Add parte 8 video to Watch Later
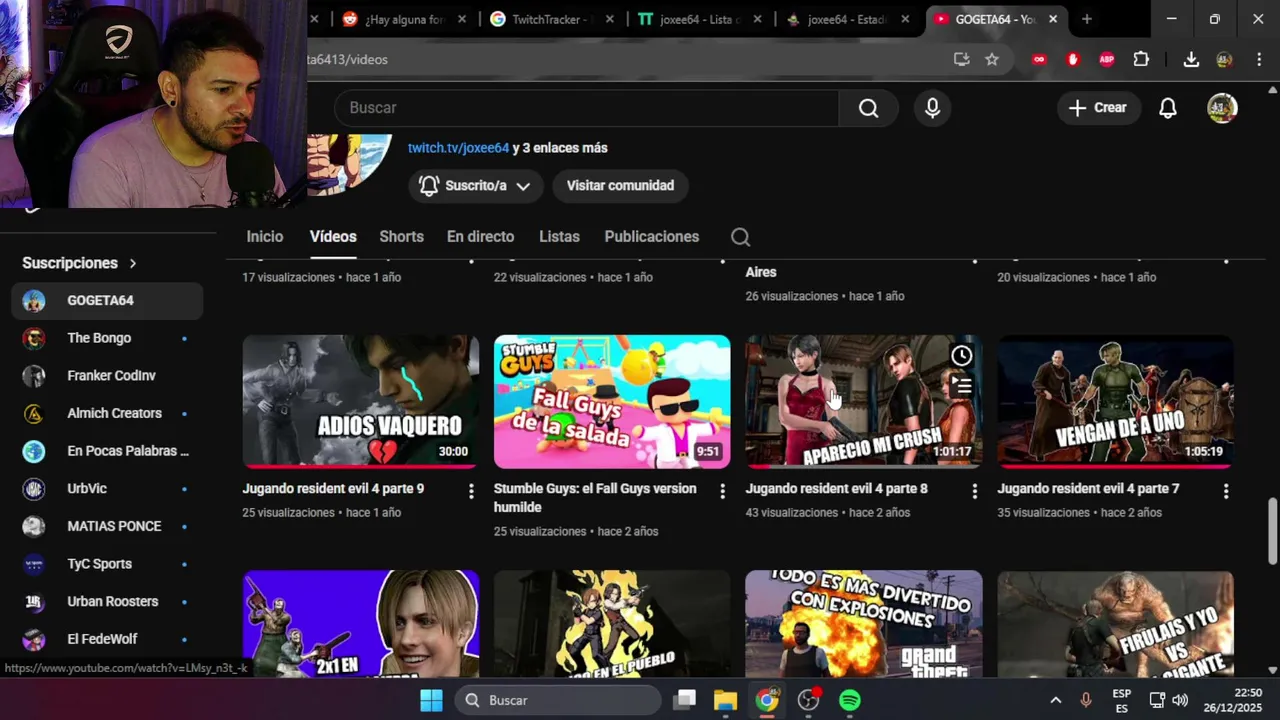 961,356
